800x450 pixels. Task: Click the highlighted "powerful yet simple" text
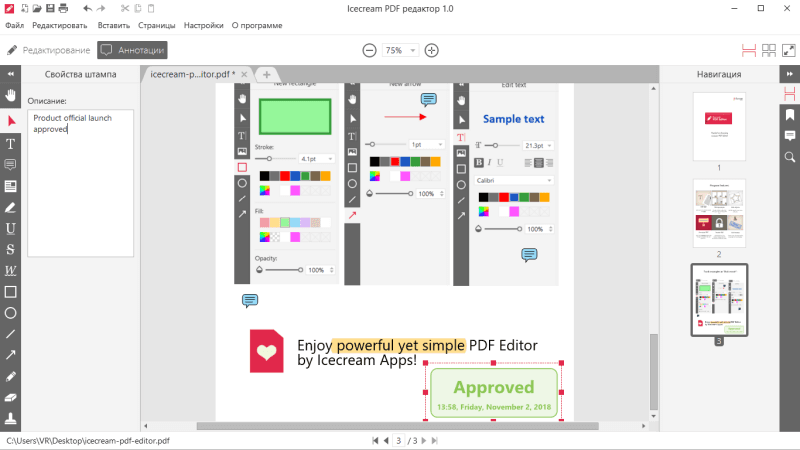coord(398,345)
